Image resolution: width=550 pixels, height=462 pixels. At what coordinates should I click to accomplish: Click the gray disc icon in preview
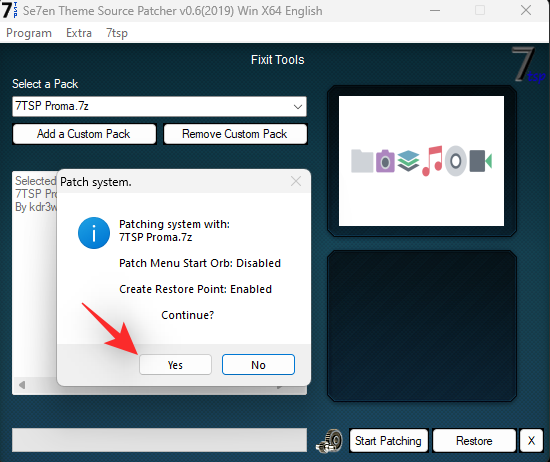click(456, 161)
